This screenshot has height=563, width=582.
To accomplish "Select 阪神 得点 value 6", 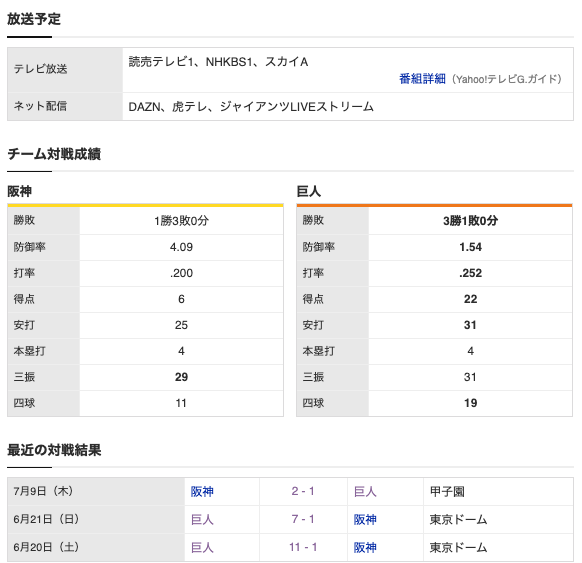I will click(182, 299).
